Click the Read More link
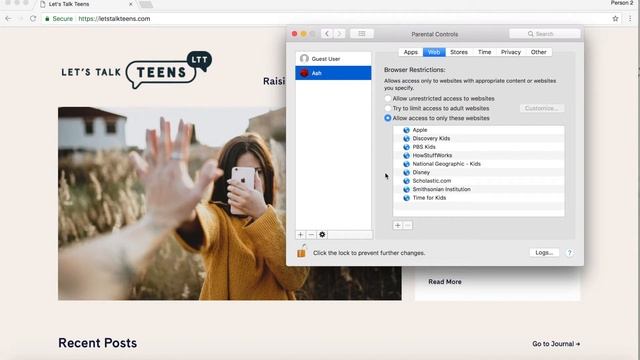This screenshot has width=640, height=360. pos(445,282)
